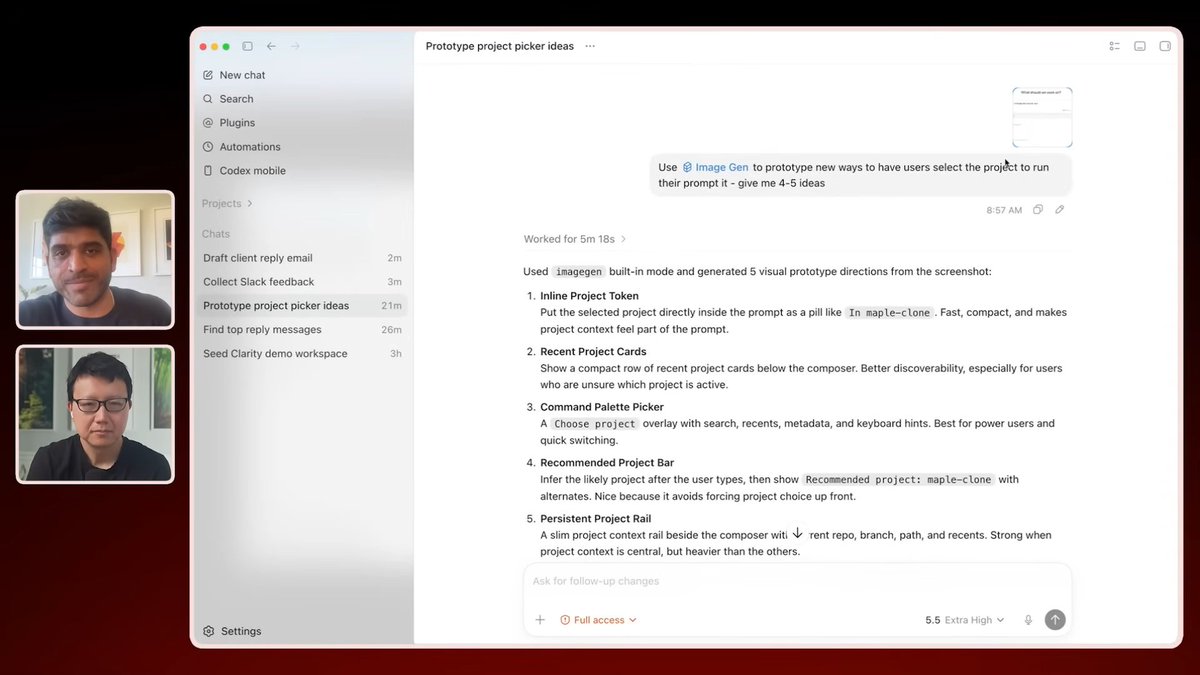Click the Recent Project Cards heading
The height and width of the screenshot is (675, 1200).
[x=593, y=352]
